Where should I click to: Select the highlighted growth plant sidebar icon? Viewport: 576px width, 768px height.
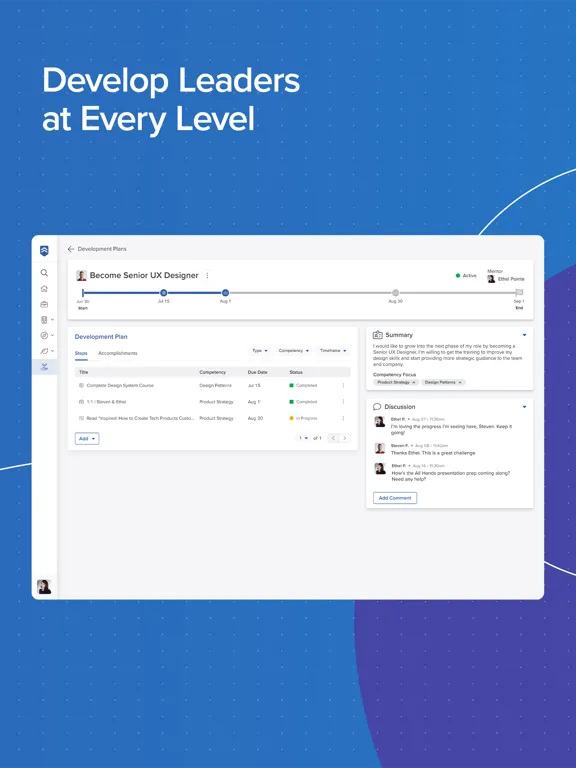[x=44, y=367]
